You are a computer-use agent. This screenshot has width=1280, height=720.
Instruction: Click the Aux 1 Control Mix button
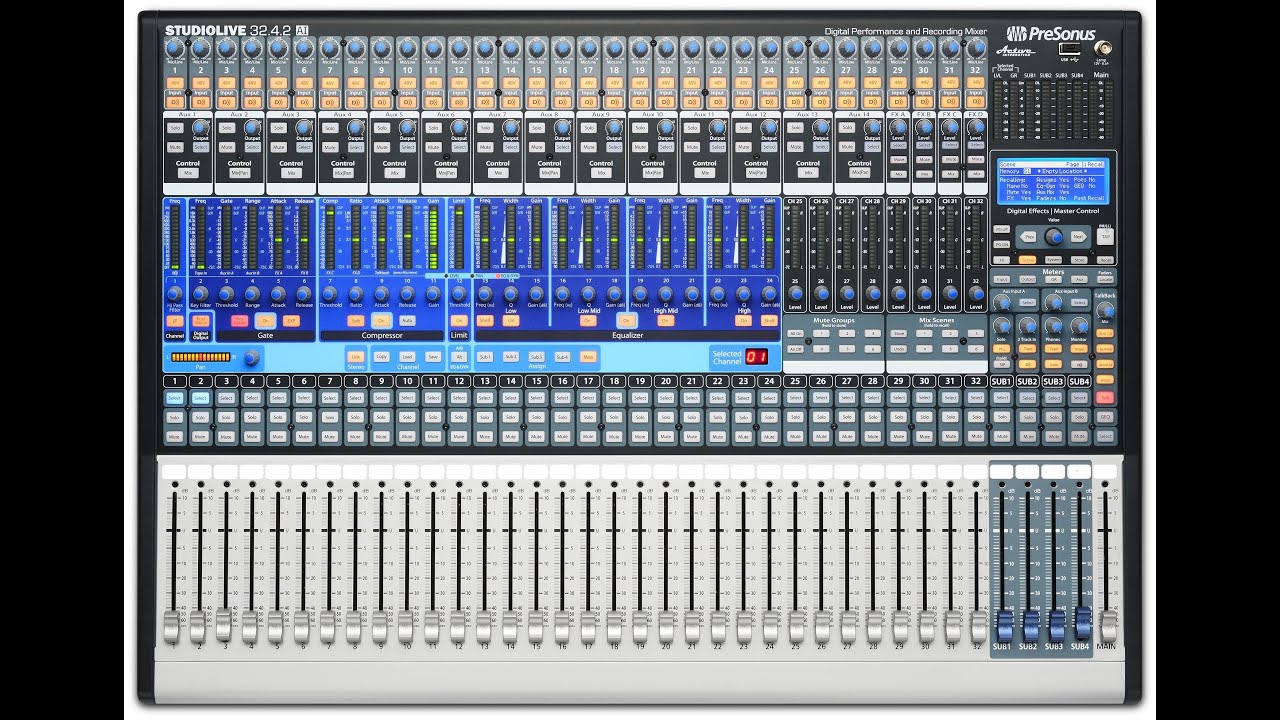click(188, 173)
